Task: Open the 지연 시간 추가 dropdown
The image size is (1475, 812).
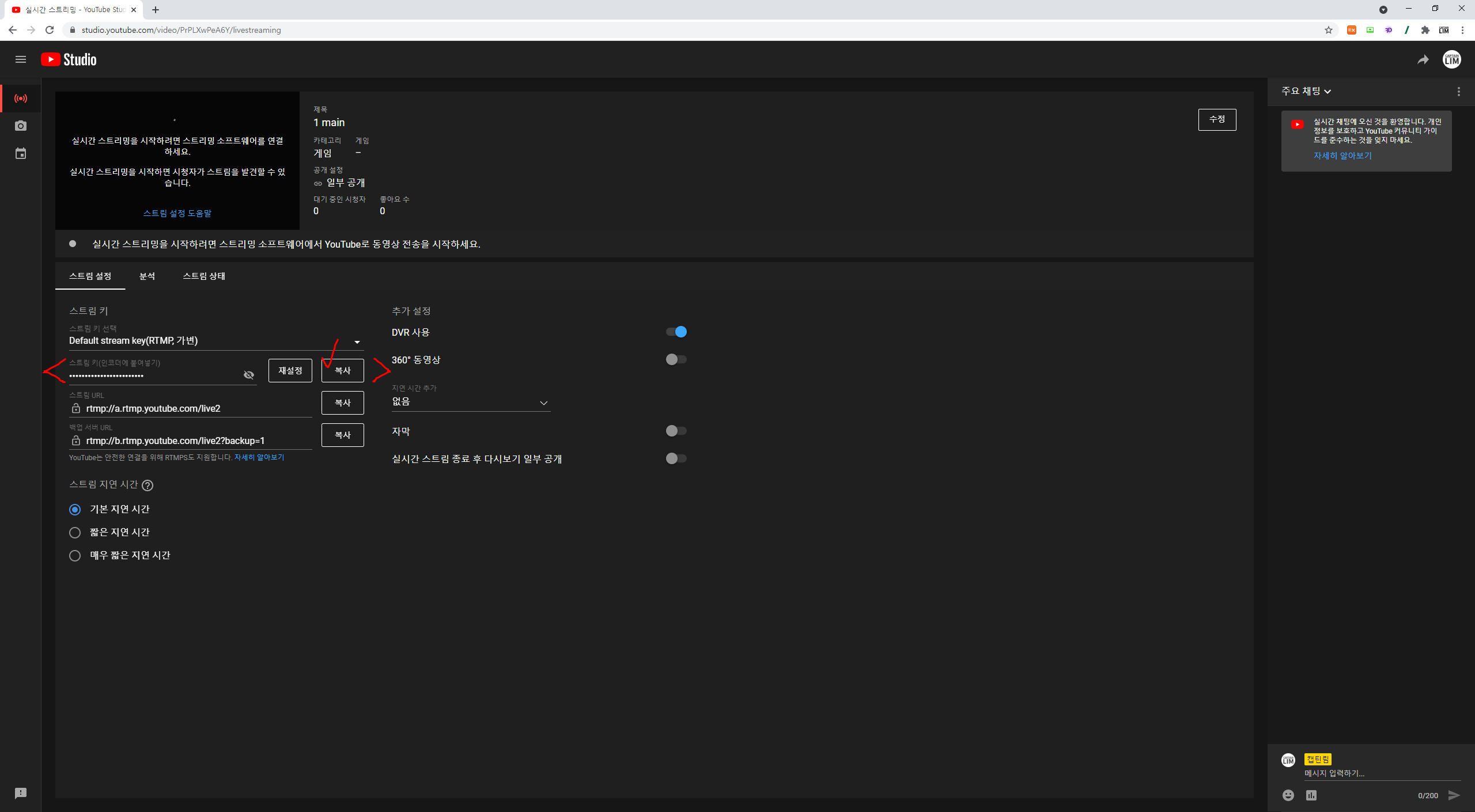Action: (470, 402)
